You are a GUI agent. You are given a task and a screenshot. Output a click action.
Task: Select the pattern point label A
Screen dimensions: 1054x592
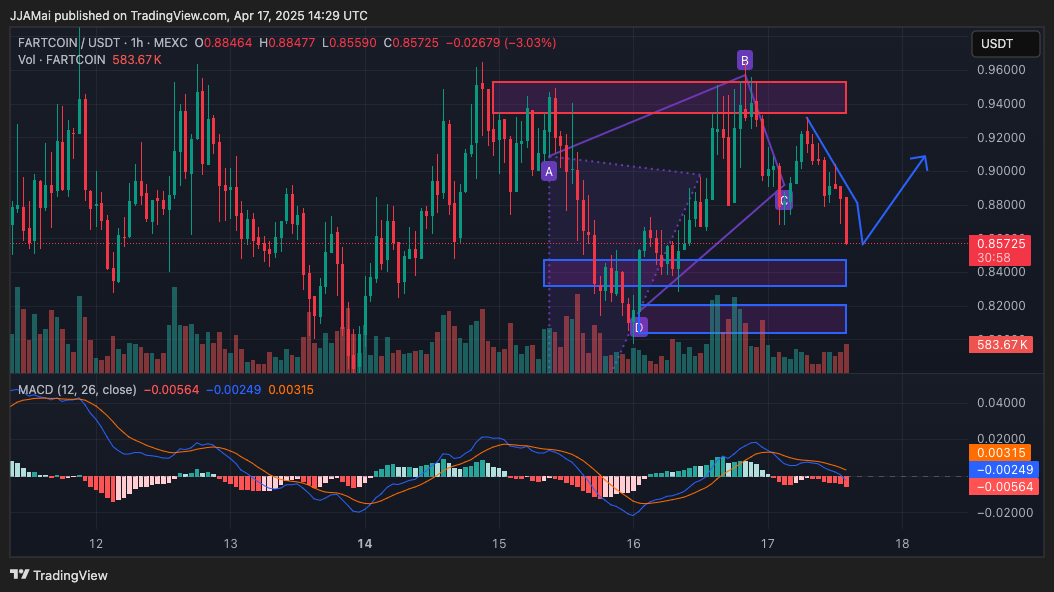click(549, 171)
